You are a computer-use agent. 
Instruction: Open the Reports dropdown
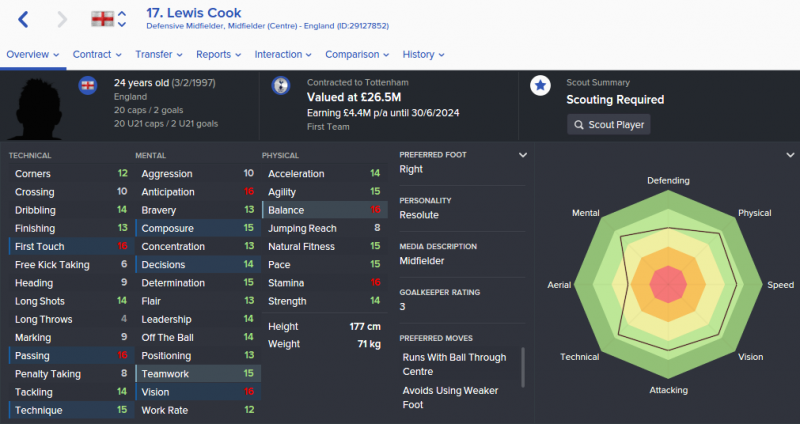pyautogui.click(x=218, y=54)
